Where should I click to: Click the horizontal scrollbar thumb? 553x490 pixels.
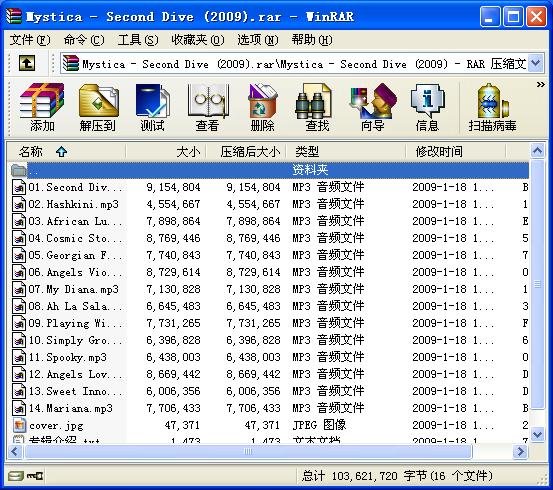[x=248, y=452]
